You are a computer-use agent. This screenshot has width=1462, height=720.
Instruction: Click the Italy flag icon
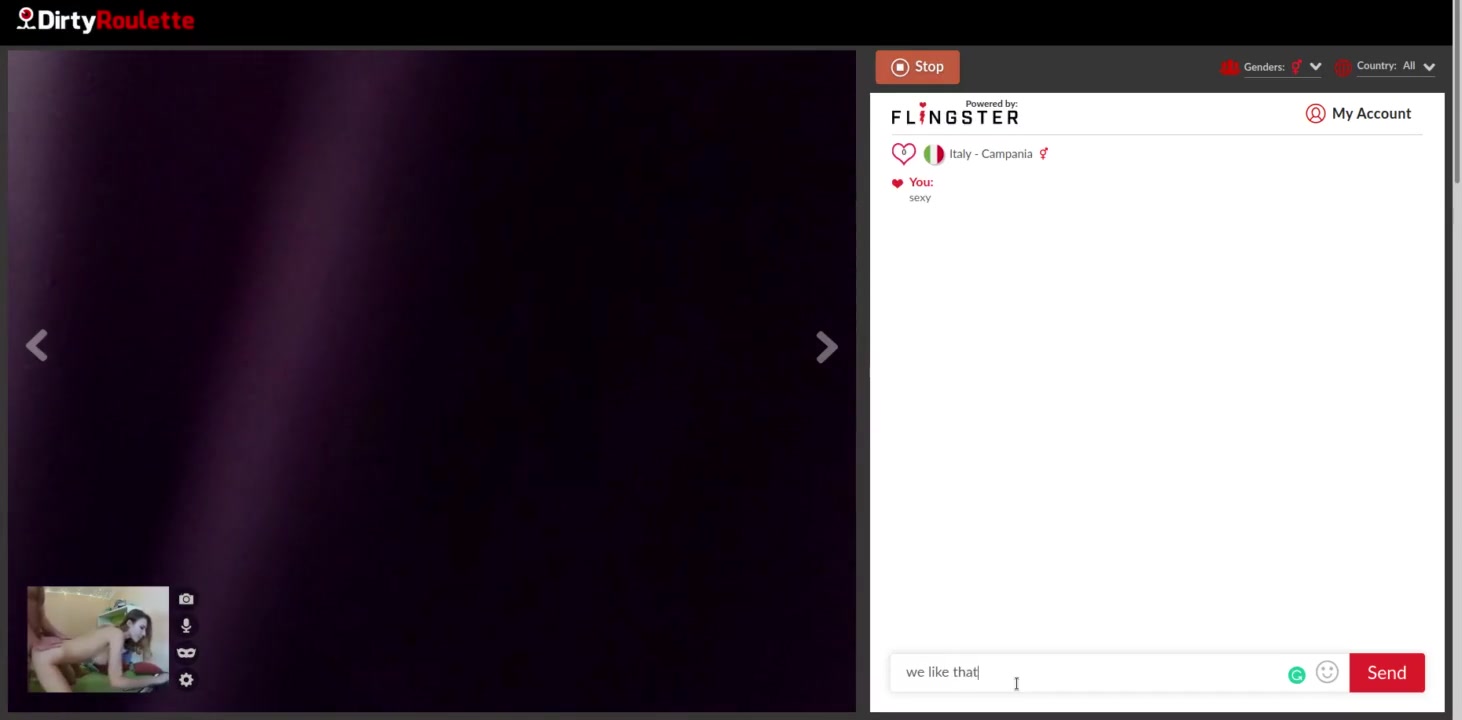(x=933, y=154)
